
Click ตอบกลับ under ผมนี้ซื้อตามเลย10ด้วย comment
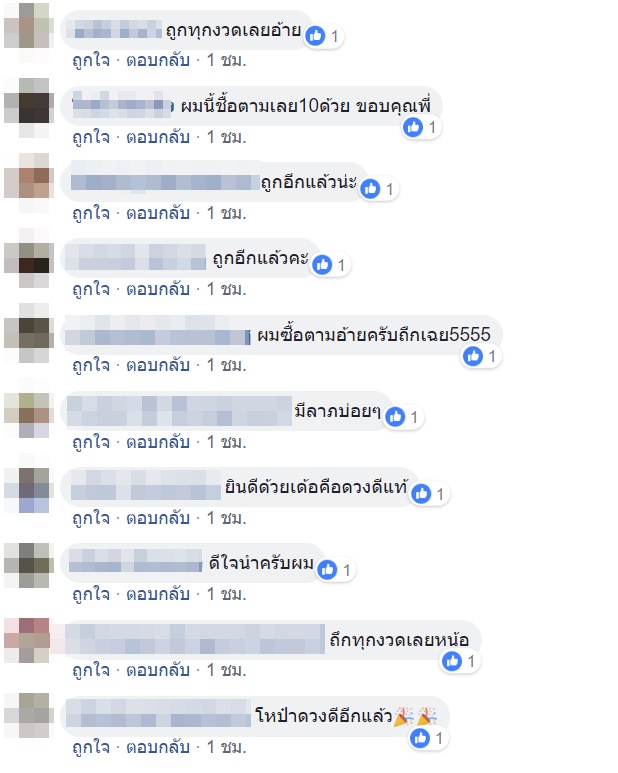(158, 137)
